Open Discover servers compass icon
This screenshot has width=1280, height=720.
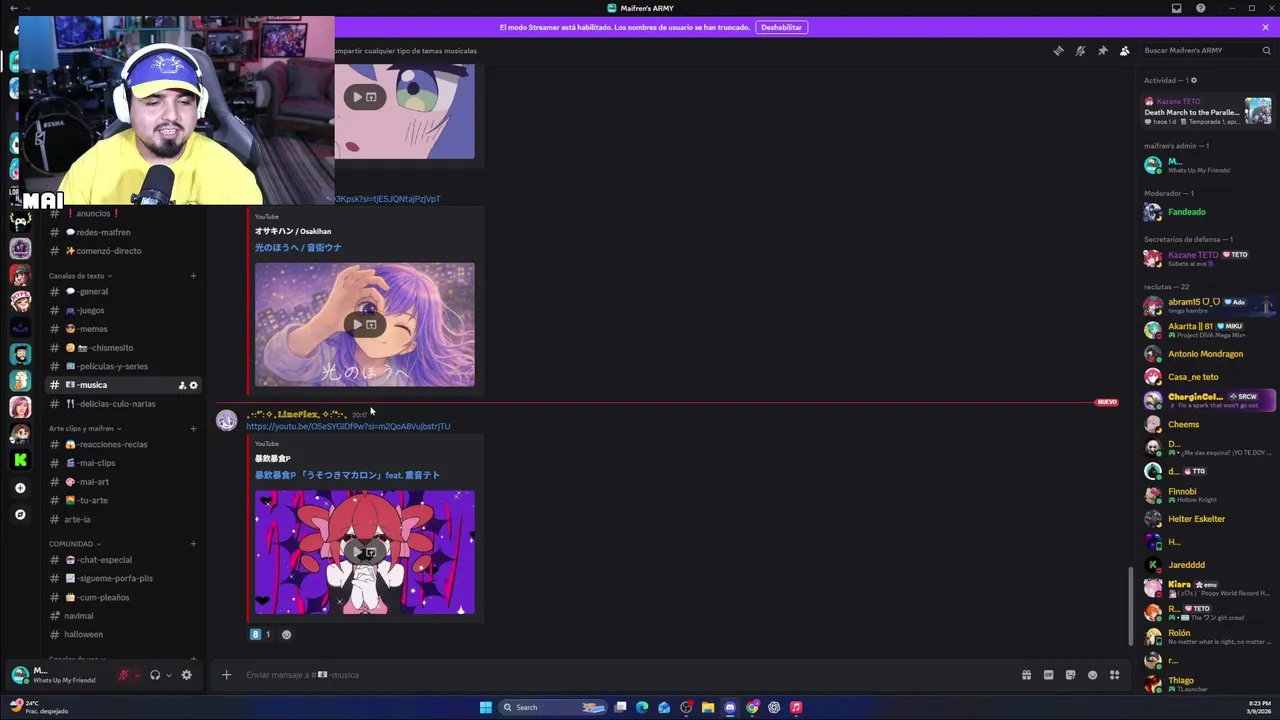click(20, 515)
